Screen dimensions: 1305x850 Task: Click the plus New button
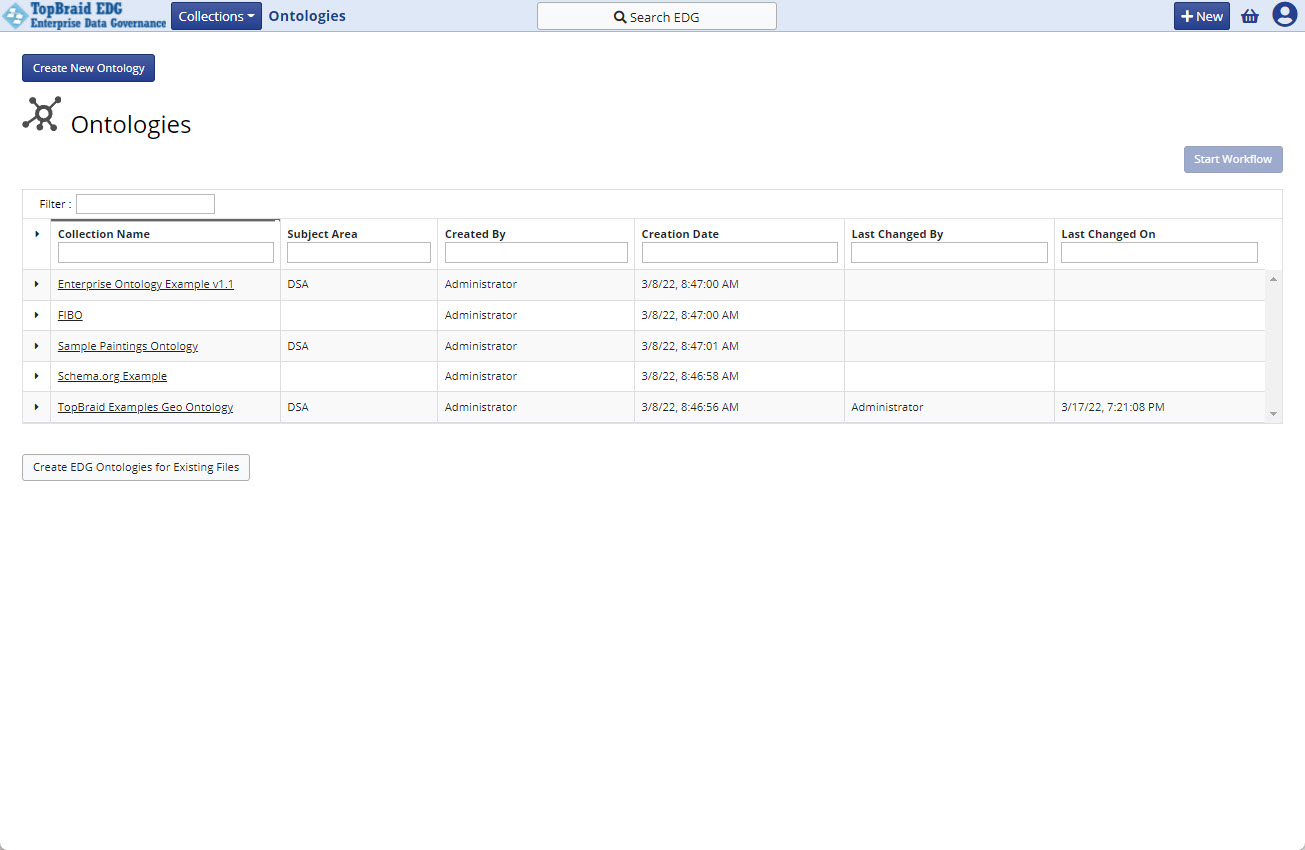tap(1201, 16)
